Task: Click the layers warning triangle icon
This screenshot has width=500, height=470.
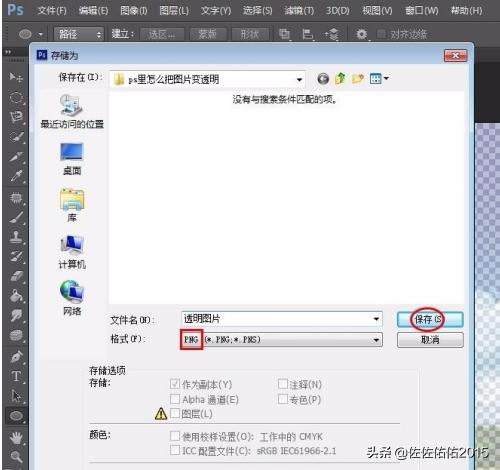Action: click(x=161, y=414)
